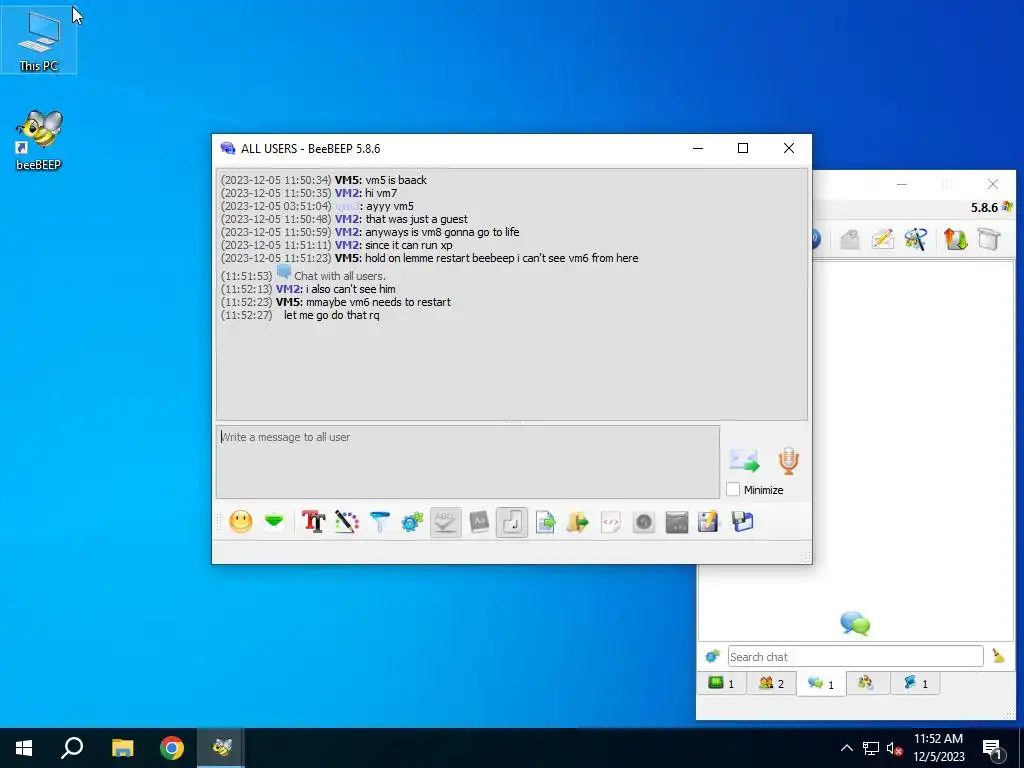Open File Explorer from the taskbar

click(x=122, y=748)
